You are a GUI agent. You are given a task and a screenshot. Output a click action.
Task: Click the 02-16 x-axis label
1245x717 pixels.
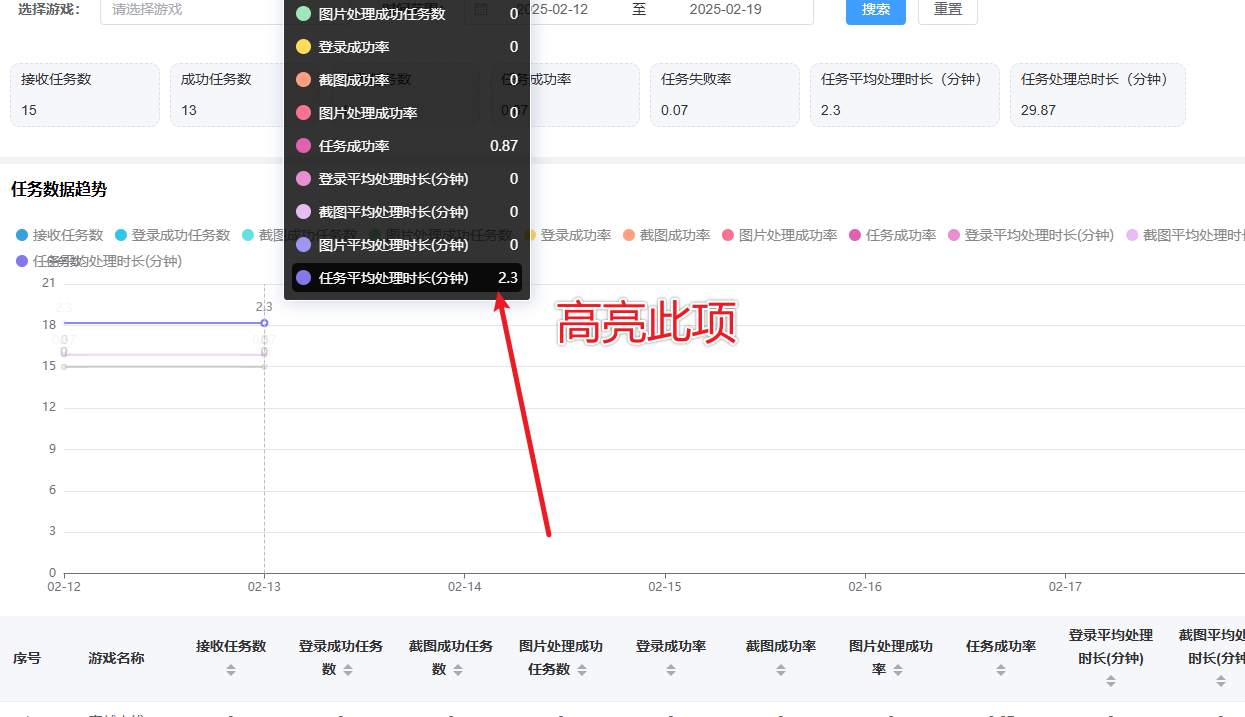865,588
